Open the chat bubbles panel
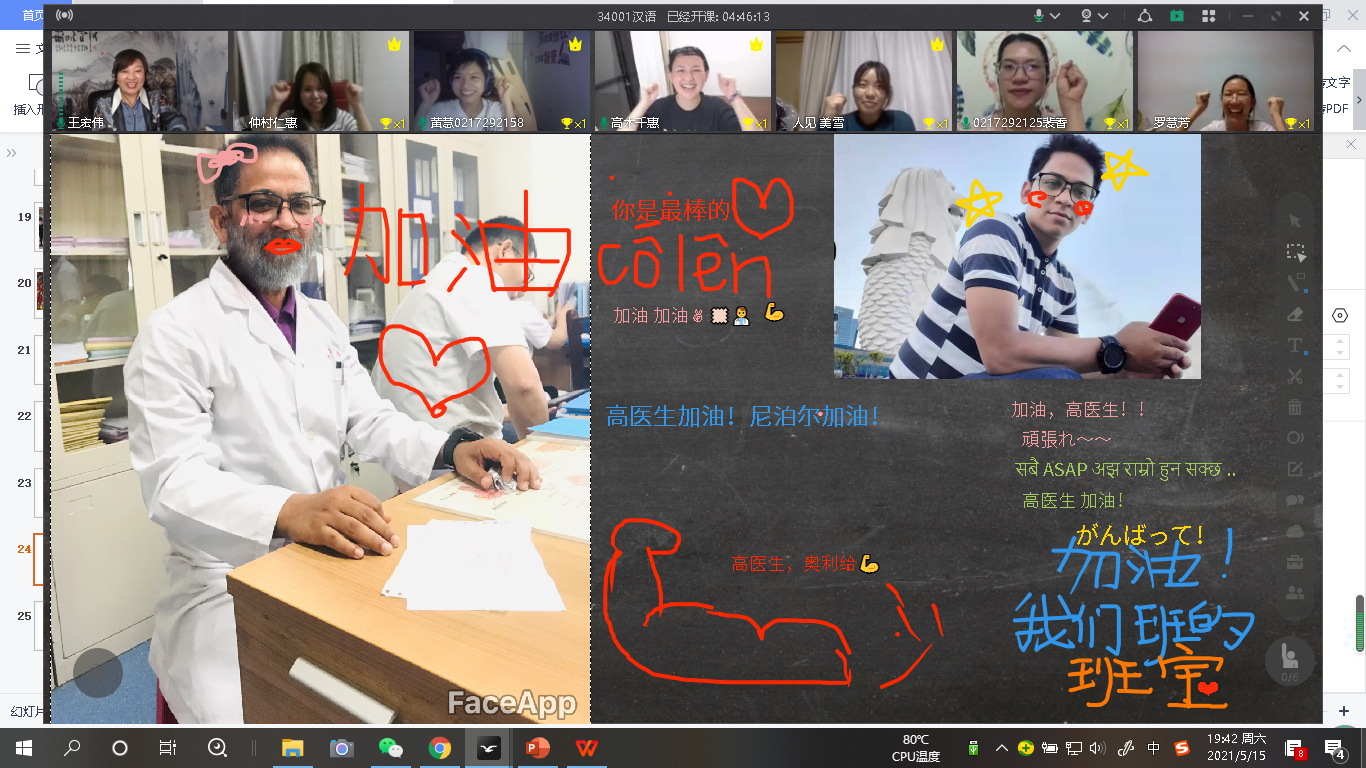 tap(1295, 500)
